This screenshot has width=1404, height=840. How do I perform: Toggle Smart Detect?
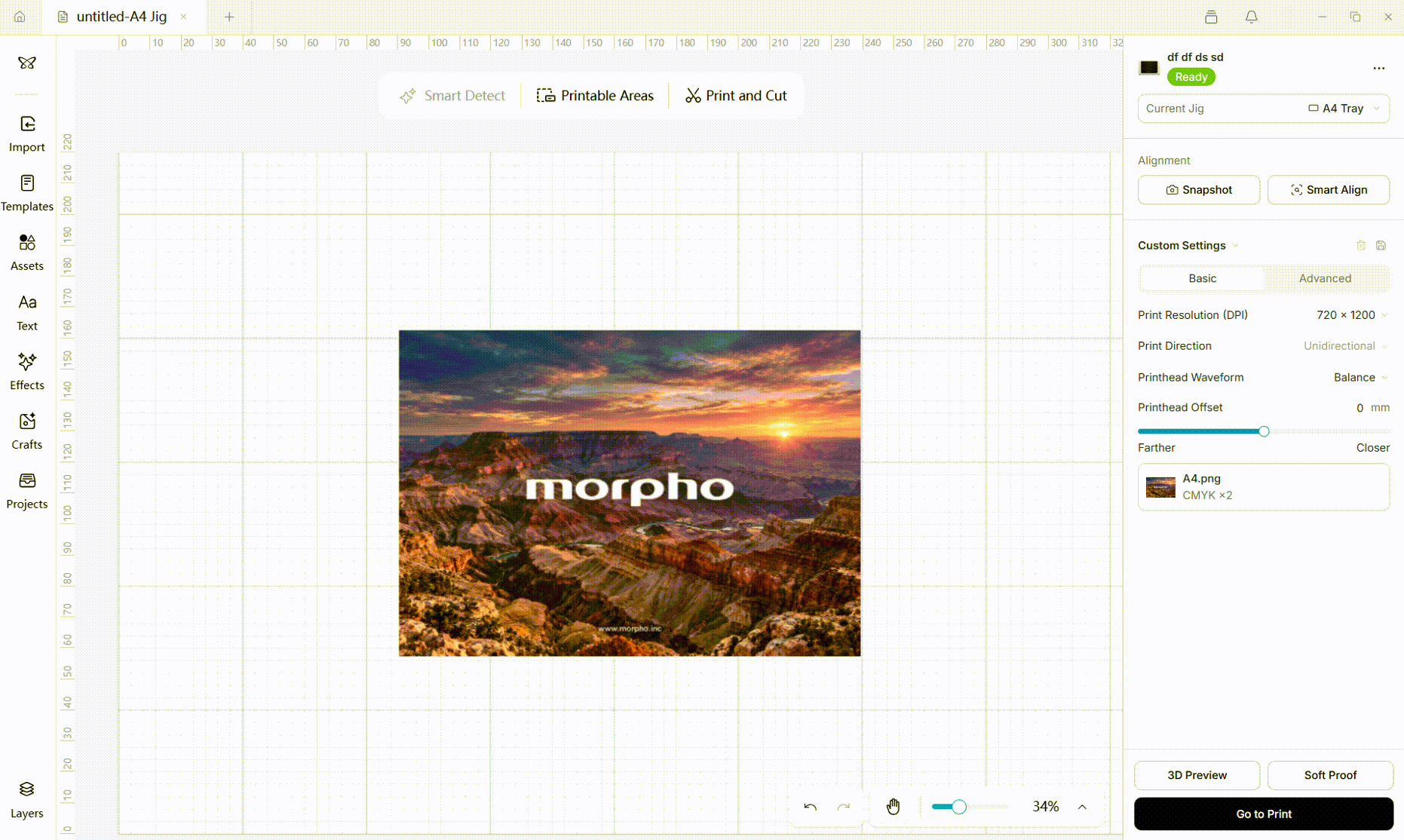452,96
